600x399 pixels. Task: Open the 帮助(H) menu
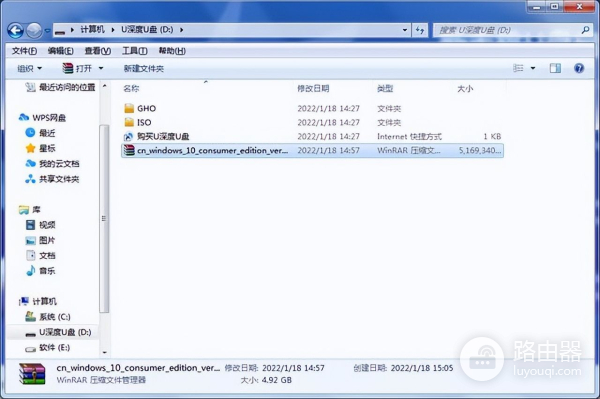point(172,51)
